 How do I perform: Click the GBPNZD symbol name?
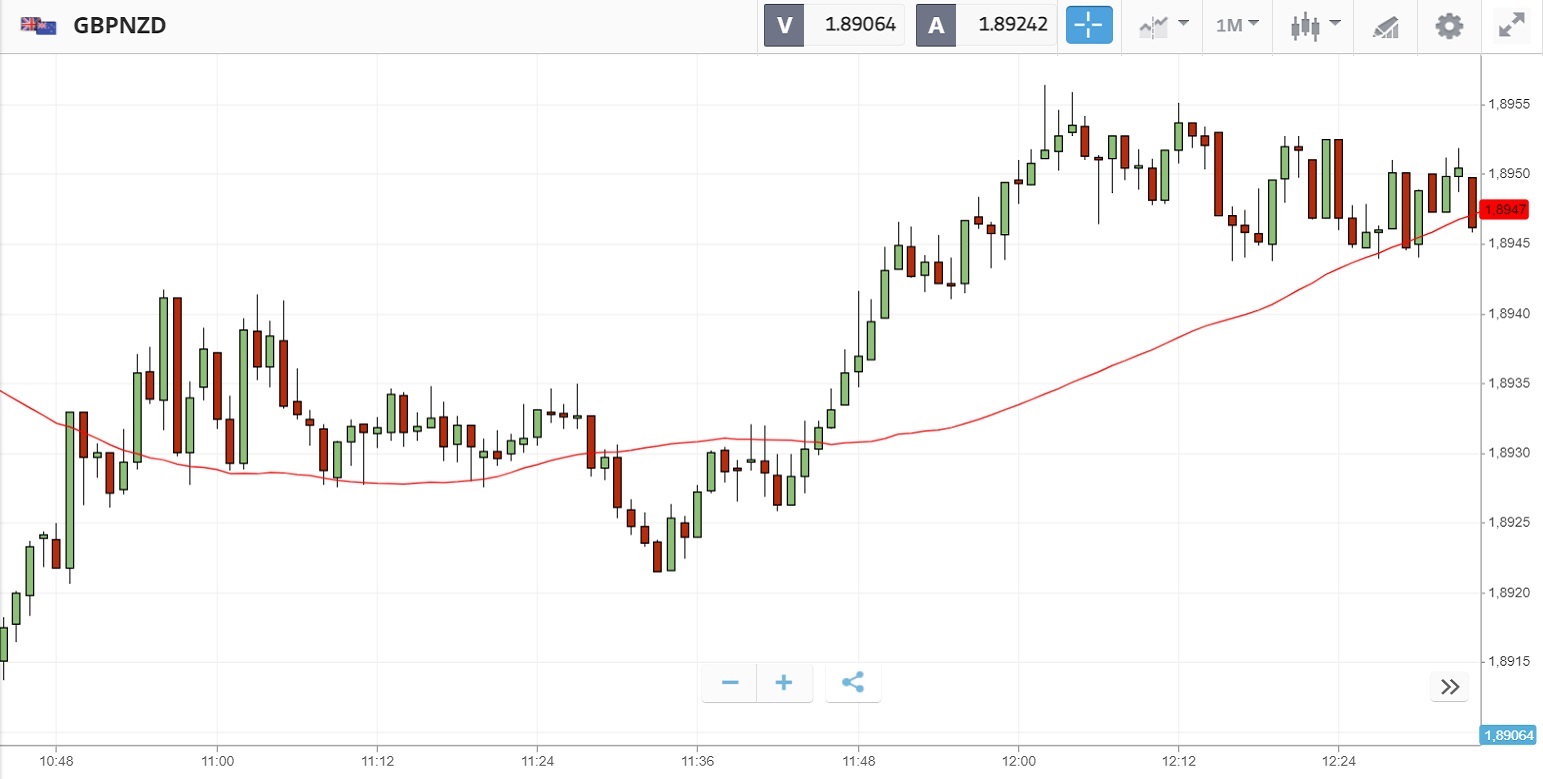pos(119,26)
